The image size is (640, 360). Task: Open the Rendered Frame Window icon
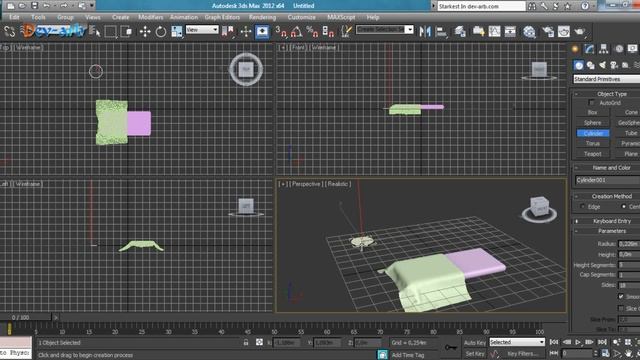(564, 31)
